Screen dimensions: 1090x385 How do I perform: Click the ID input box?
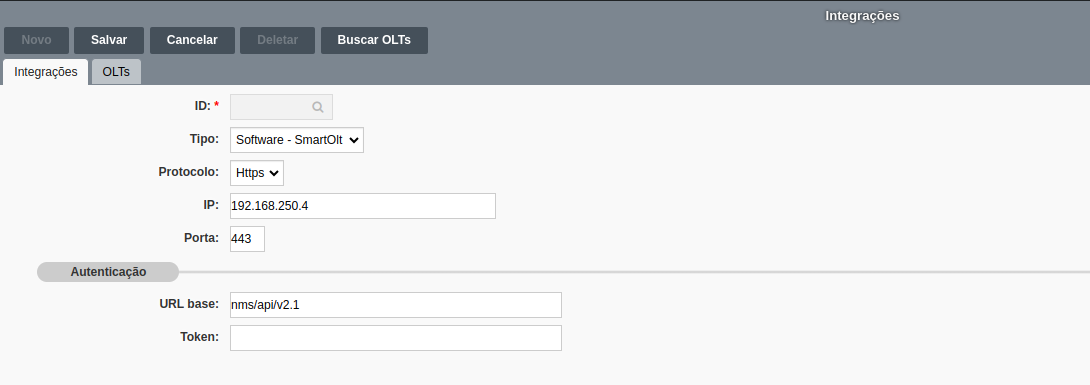(x=282, y=107)
